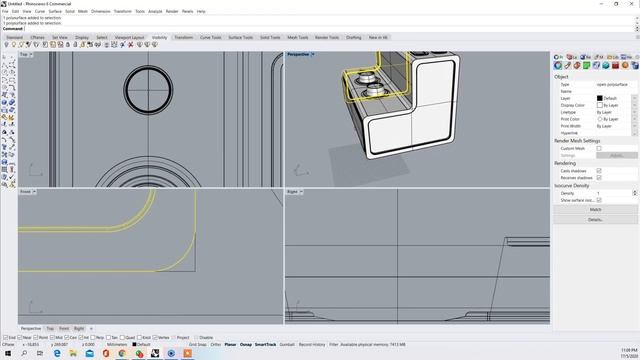The image size is (640, 360).
Task: Toggle Gumball in the status bar
Action: [x=287, y=345]
